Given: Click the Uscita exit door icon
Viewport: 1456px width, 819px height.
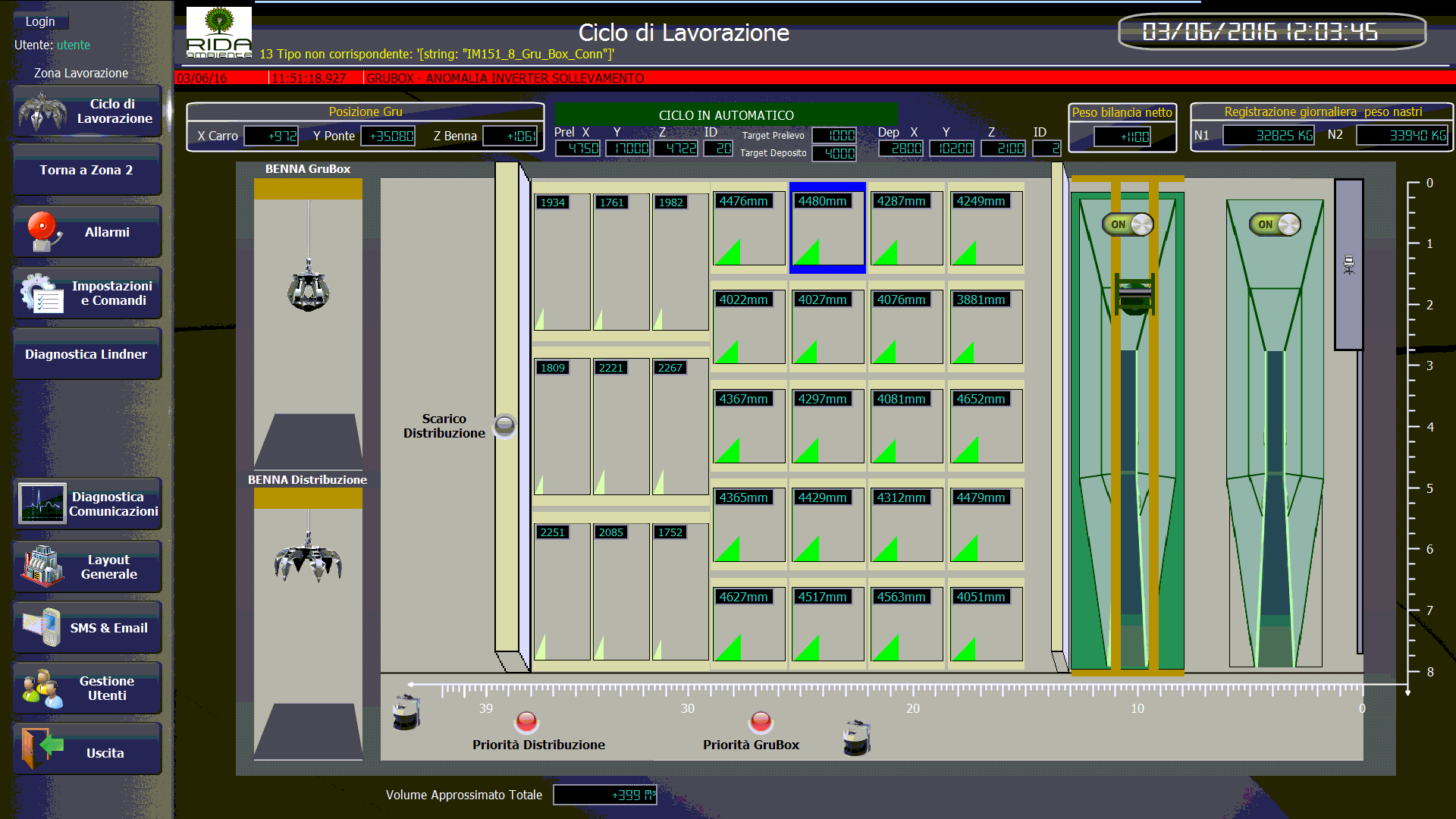Looking at the screenshot, I should pos(42,748).
